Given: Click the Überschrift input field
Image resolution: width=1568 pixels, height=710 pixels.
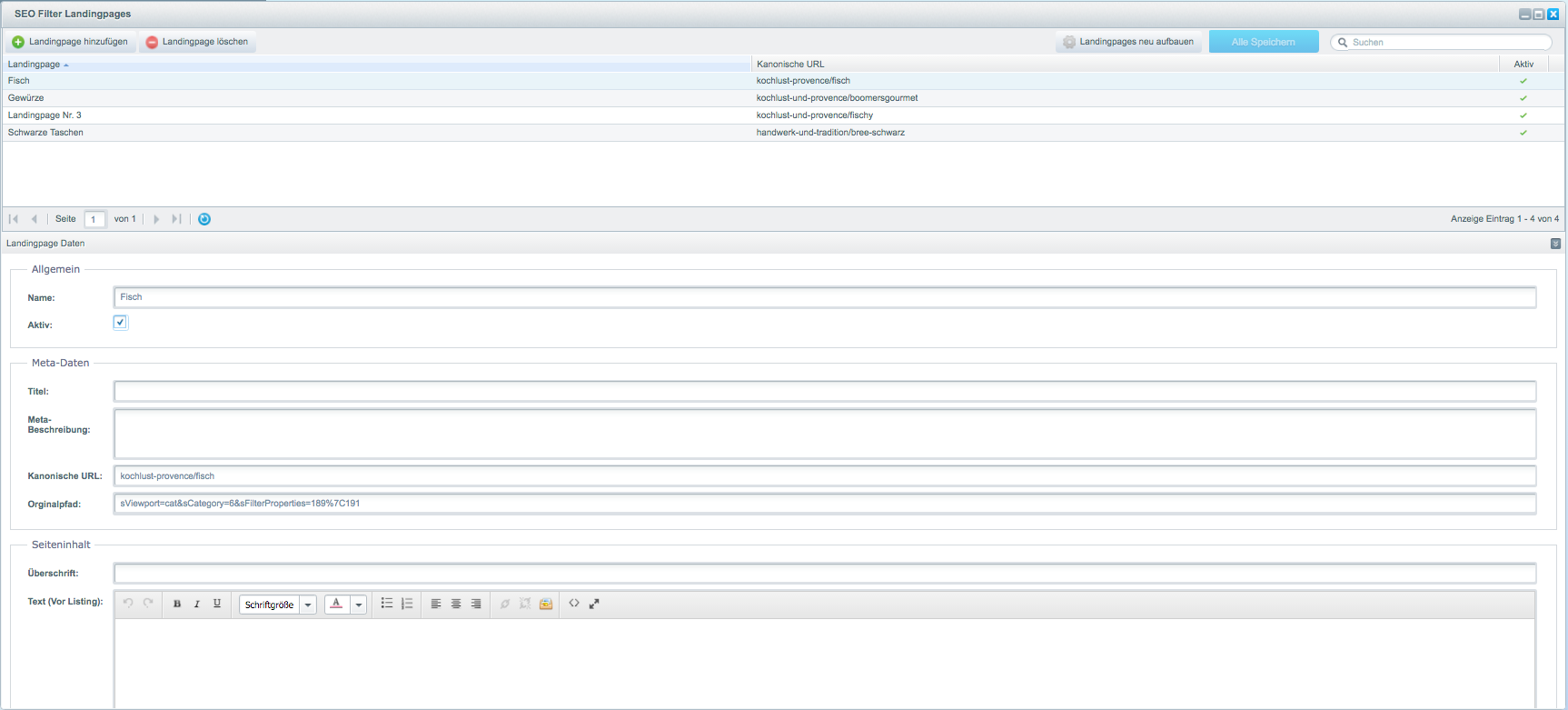Looking at the screenshot, I should (825, 573).
